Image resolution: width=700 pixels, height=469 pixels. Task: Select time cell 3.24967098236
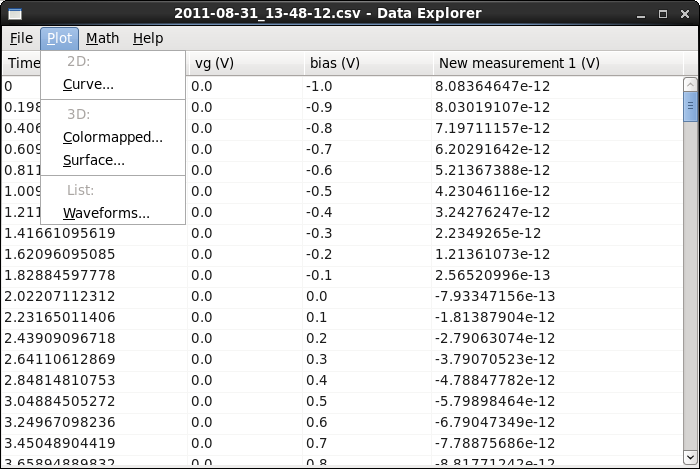(95, 422)
